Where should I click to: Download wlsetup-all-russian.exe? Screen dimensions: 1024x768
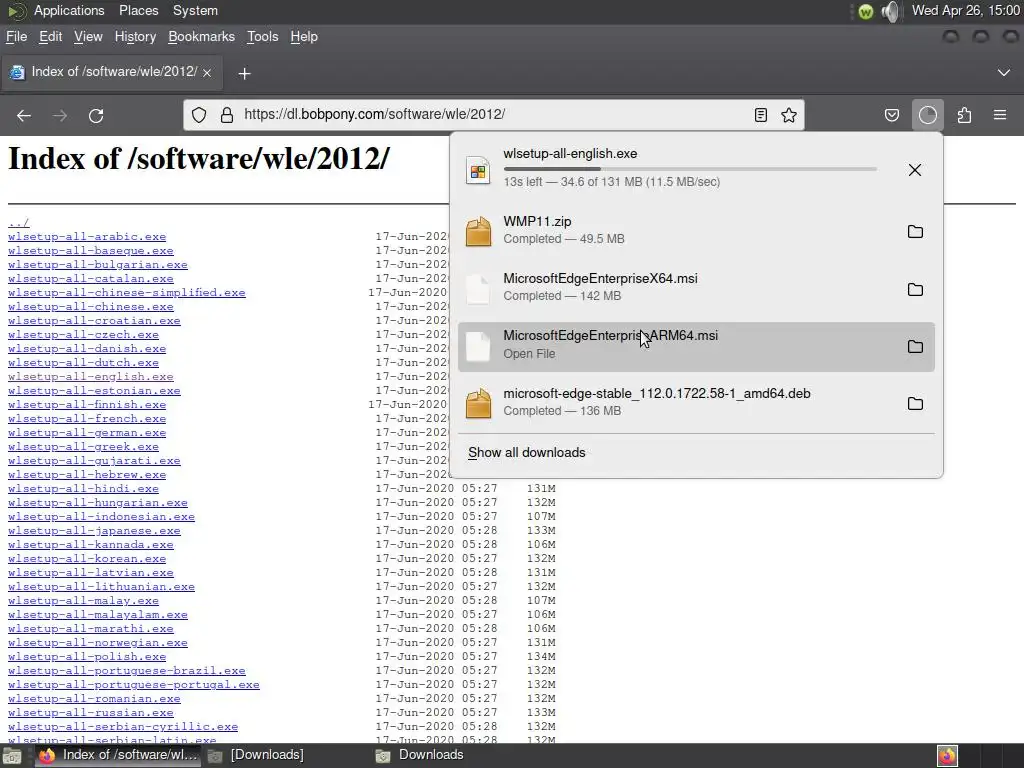tap(91, 712)
